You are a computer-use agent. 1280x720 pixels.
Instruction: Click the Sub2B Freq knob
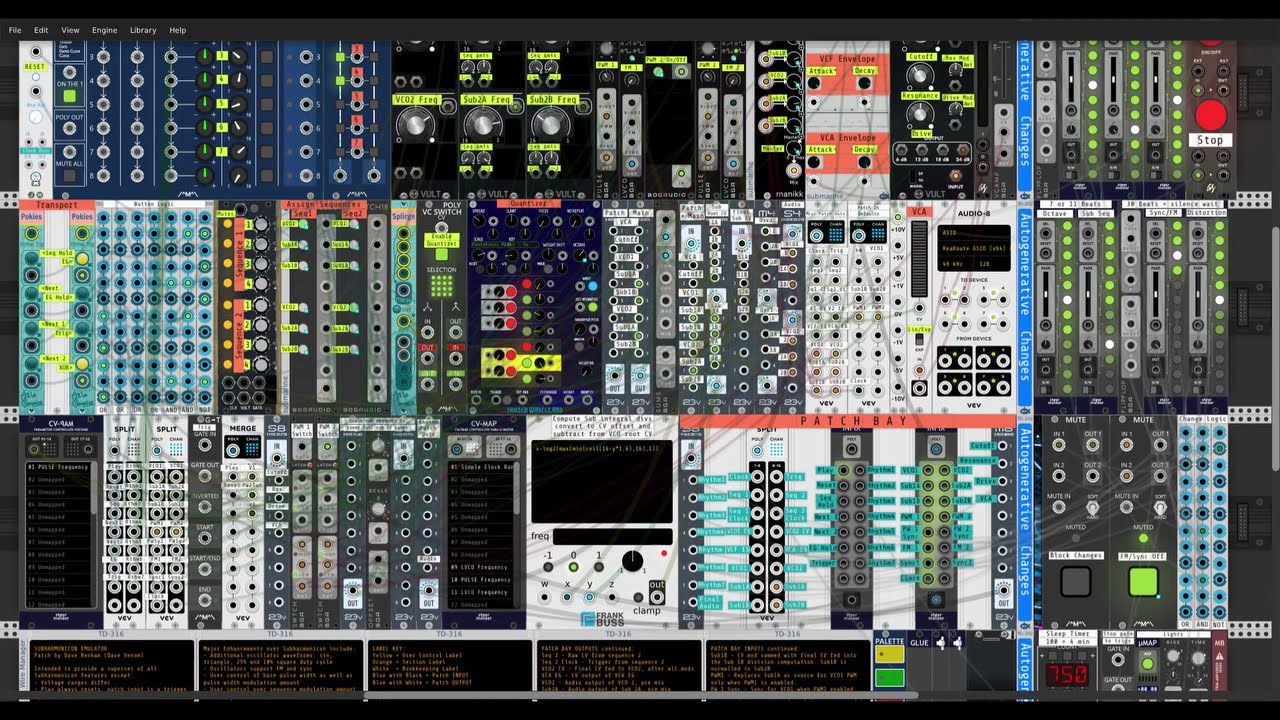click(x=549, y=123)
